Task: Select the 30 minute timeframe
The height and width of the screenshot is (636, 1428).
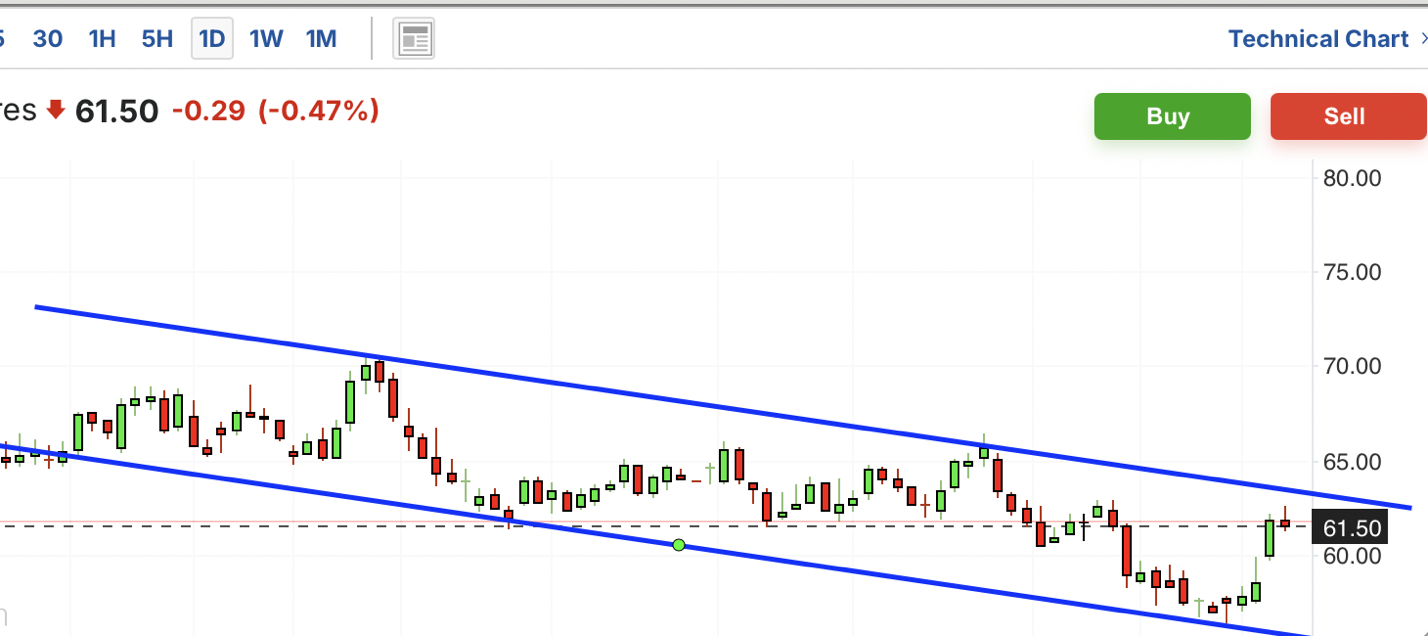Action: click(48, 39)
